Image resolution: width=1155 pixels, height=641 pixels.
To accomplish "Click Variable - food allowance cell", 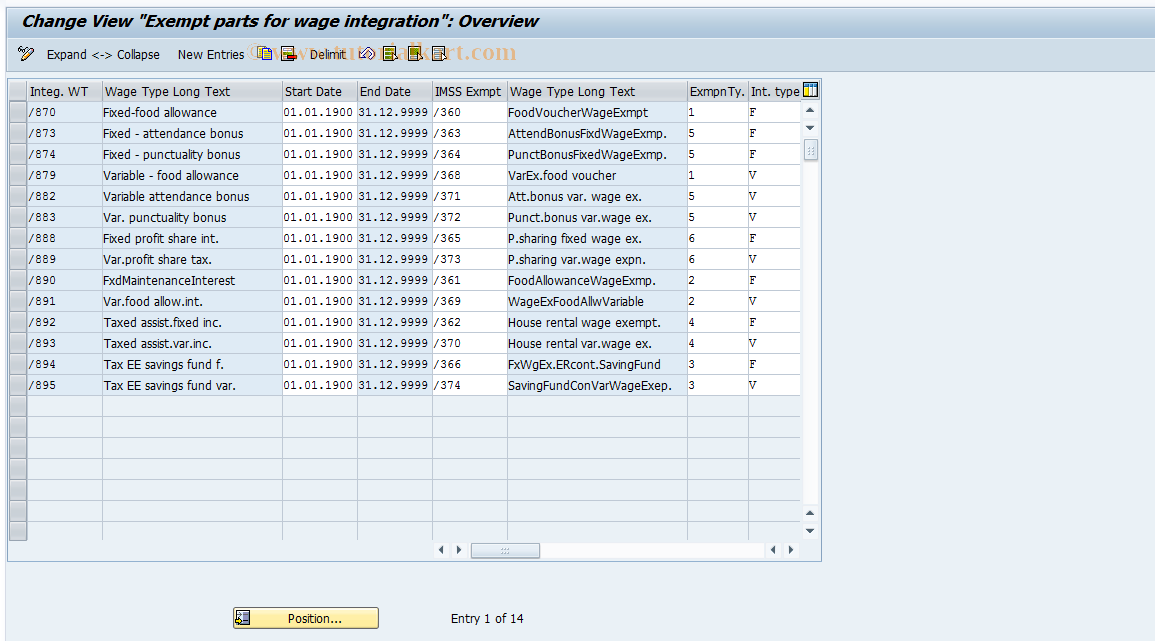I will (192, 175).
